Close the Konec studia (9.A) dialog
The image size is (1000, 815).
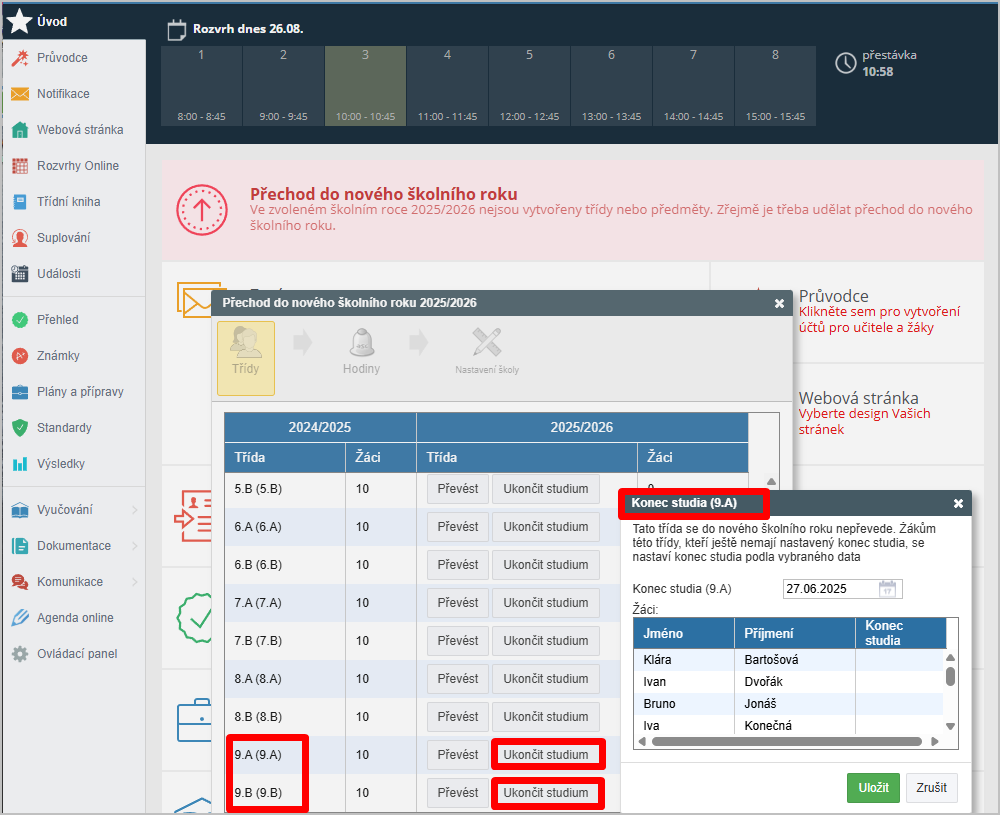[x=958, y=503]
